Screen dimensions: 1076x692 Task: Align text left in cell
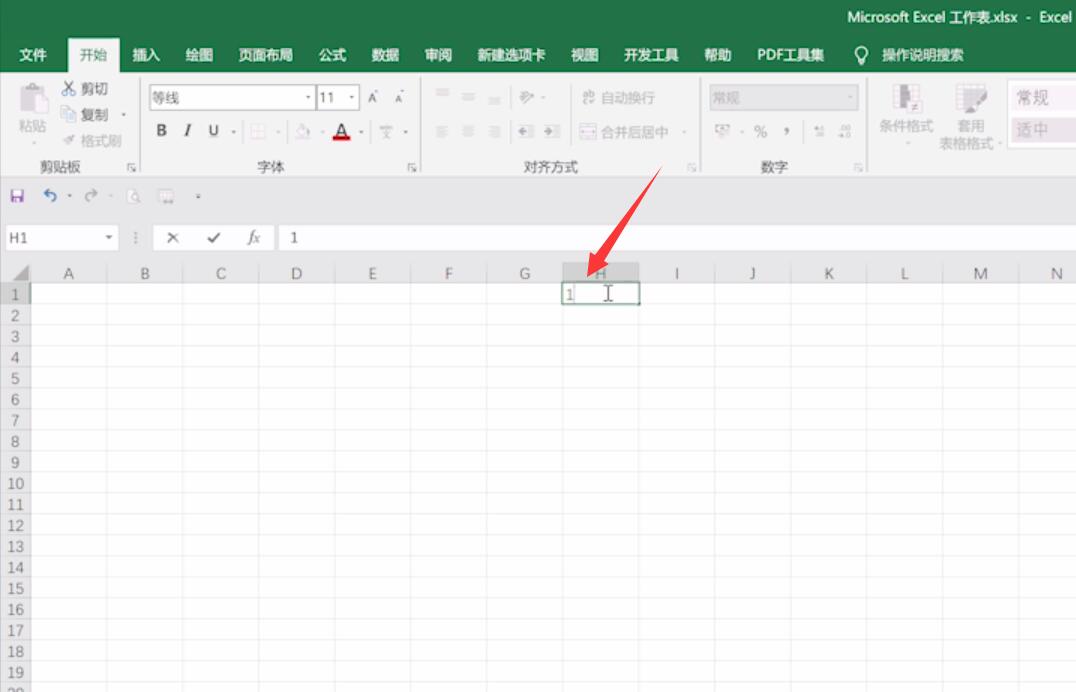coord(442,131)
